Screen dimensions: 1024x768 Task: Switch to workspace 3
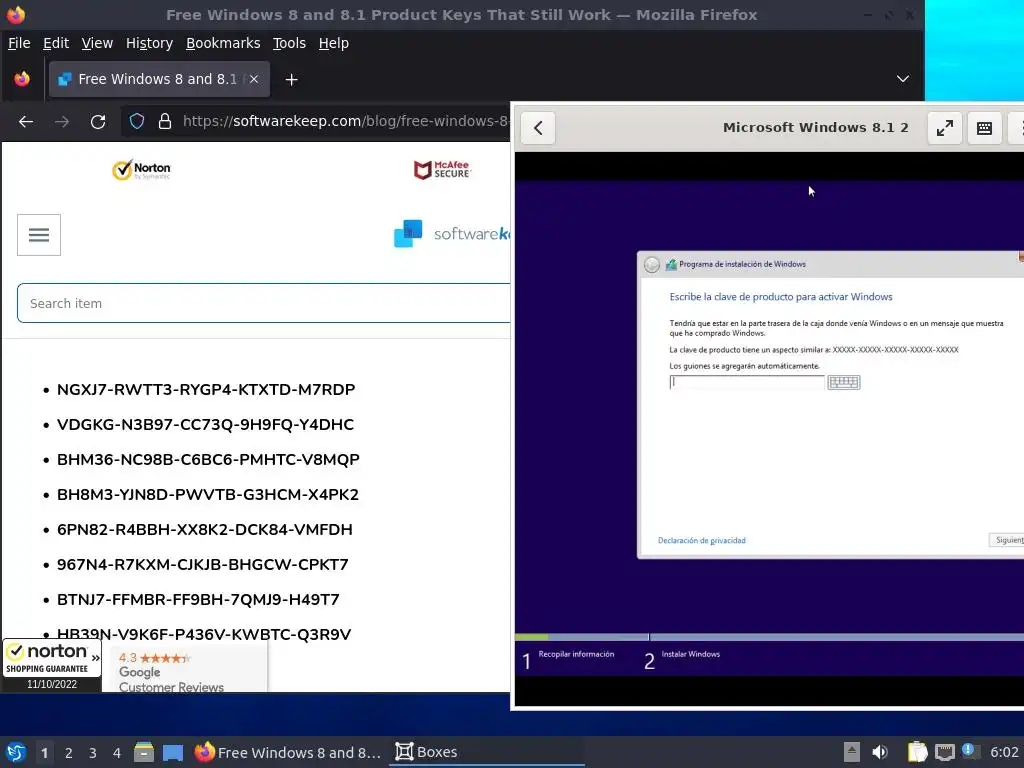pyautogui.click(x=93, y=753)
